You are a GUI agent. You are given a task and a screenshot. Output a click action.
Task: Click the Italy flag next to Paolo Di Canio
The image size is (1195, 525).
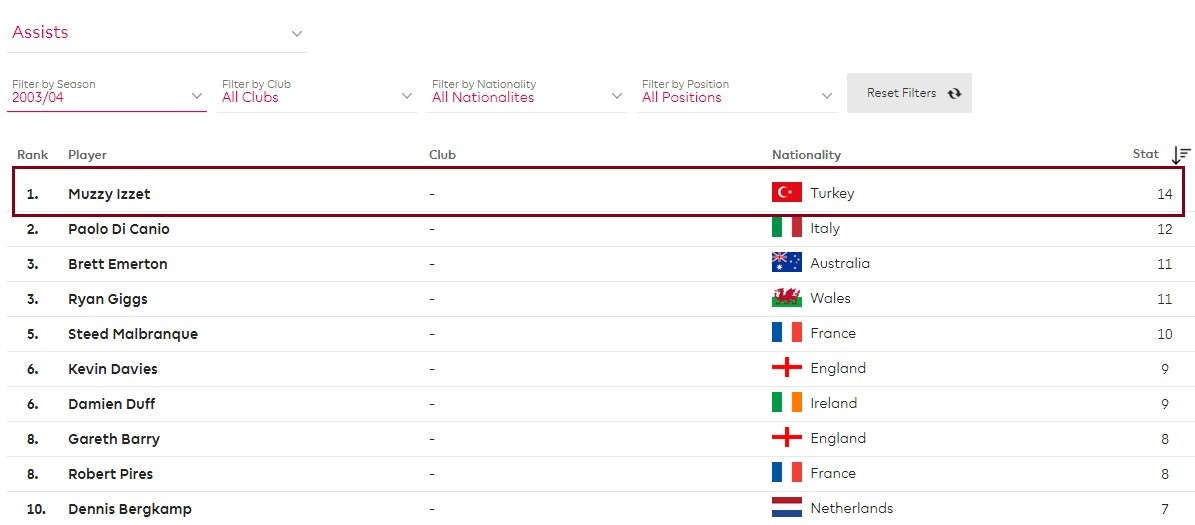tap(786, 228)
